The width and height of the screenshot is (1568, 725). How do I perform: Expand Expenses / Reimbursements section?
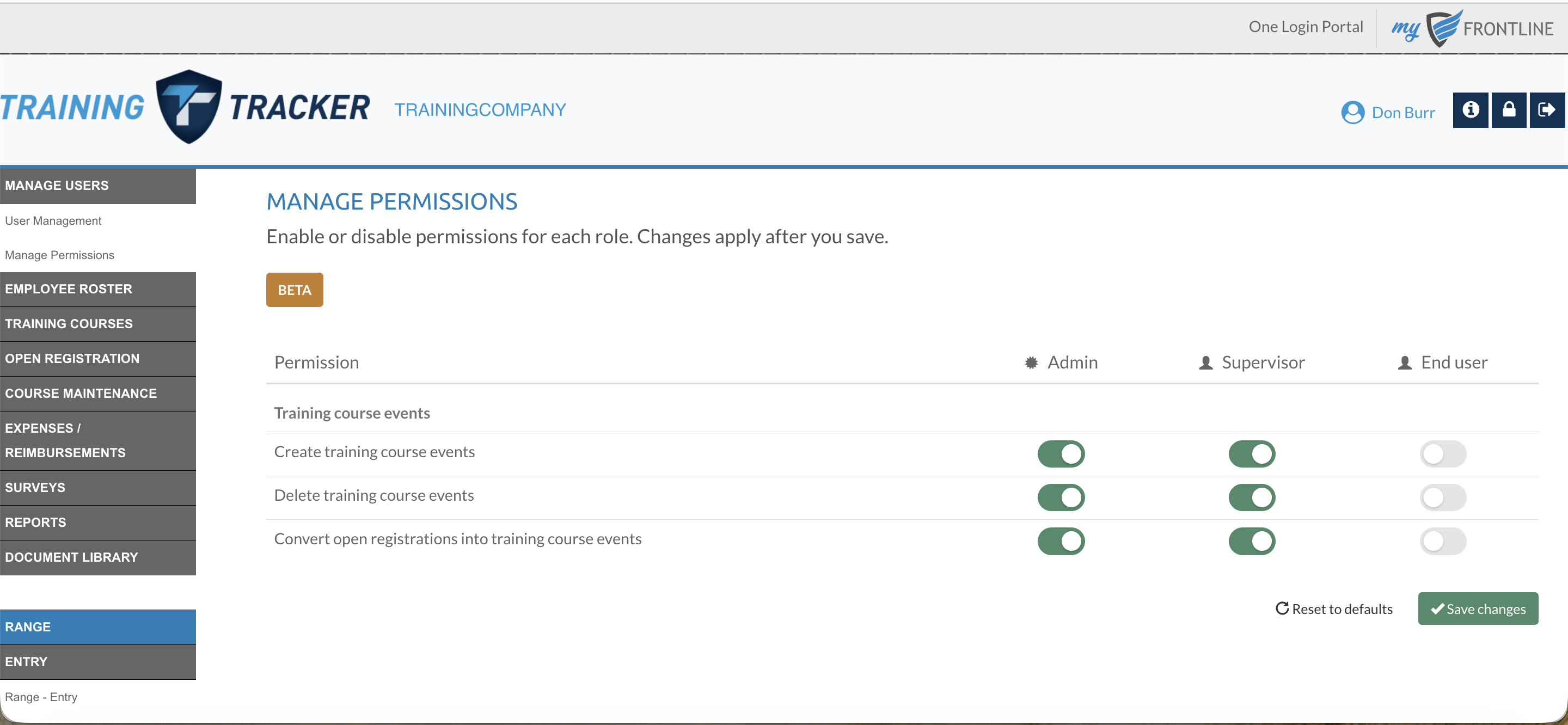click(x=98, y=441)
